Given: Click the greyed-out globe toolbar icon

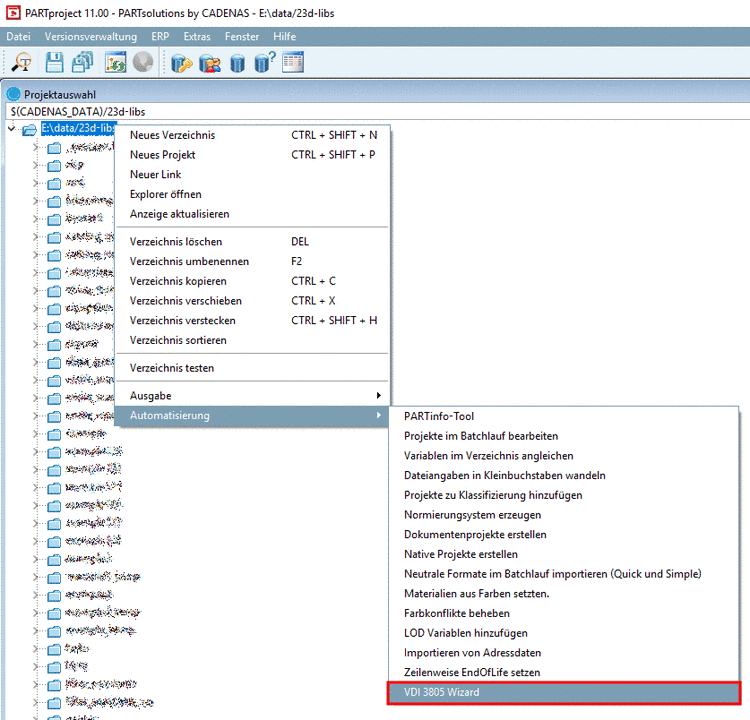Looking at the screenshot, I should point(143,62).
